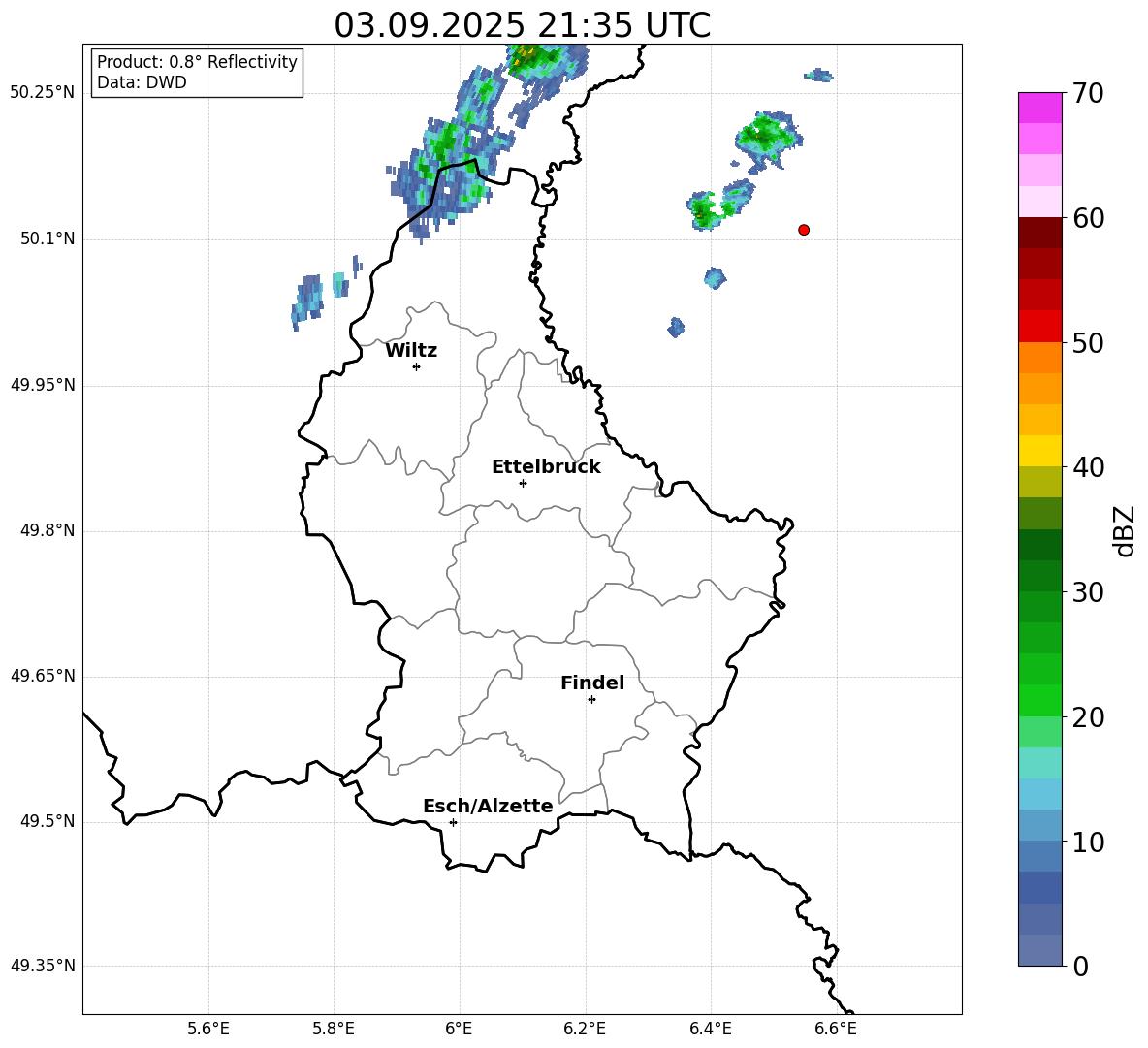Viewport: 1148px width, 1048px height.
Task: Click the 49.65°N latitude label
Action: pyautogui.click(x=43, y=676)
